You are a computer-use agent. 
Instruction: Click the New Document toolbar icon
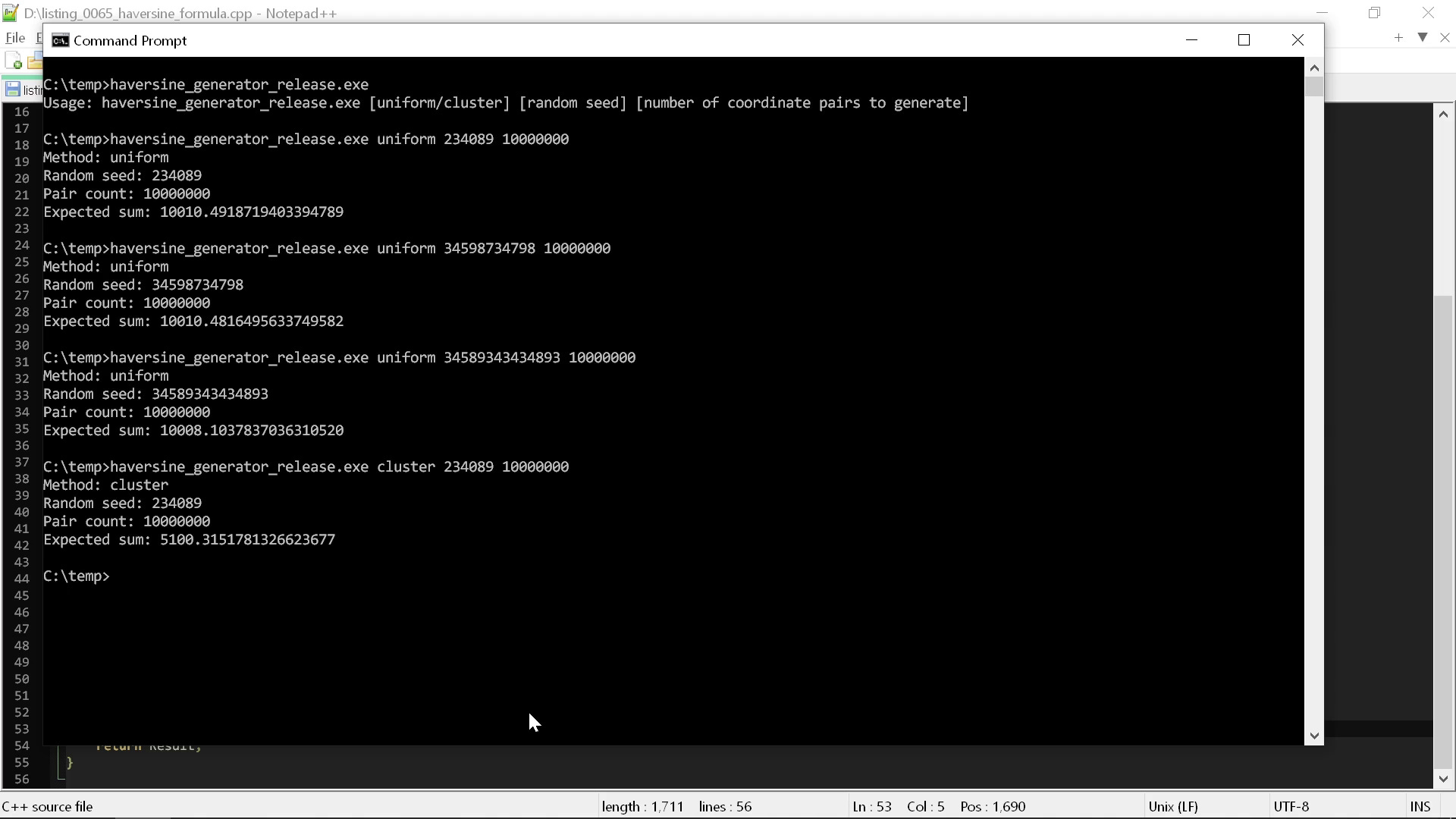click(13, 61)
